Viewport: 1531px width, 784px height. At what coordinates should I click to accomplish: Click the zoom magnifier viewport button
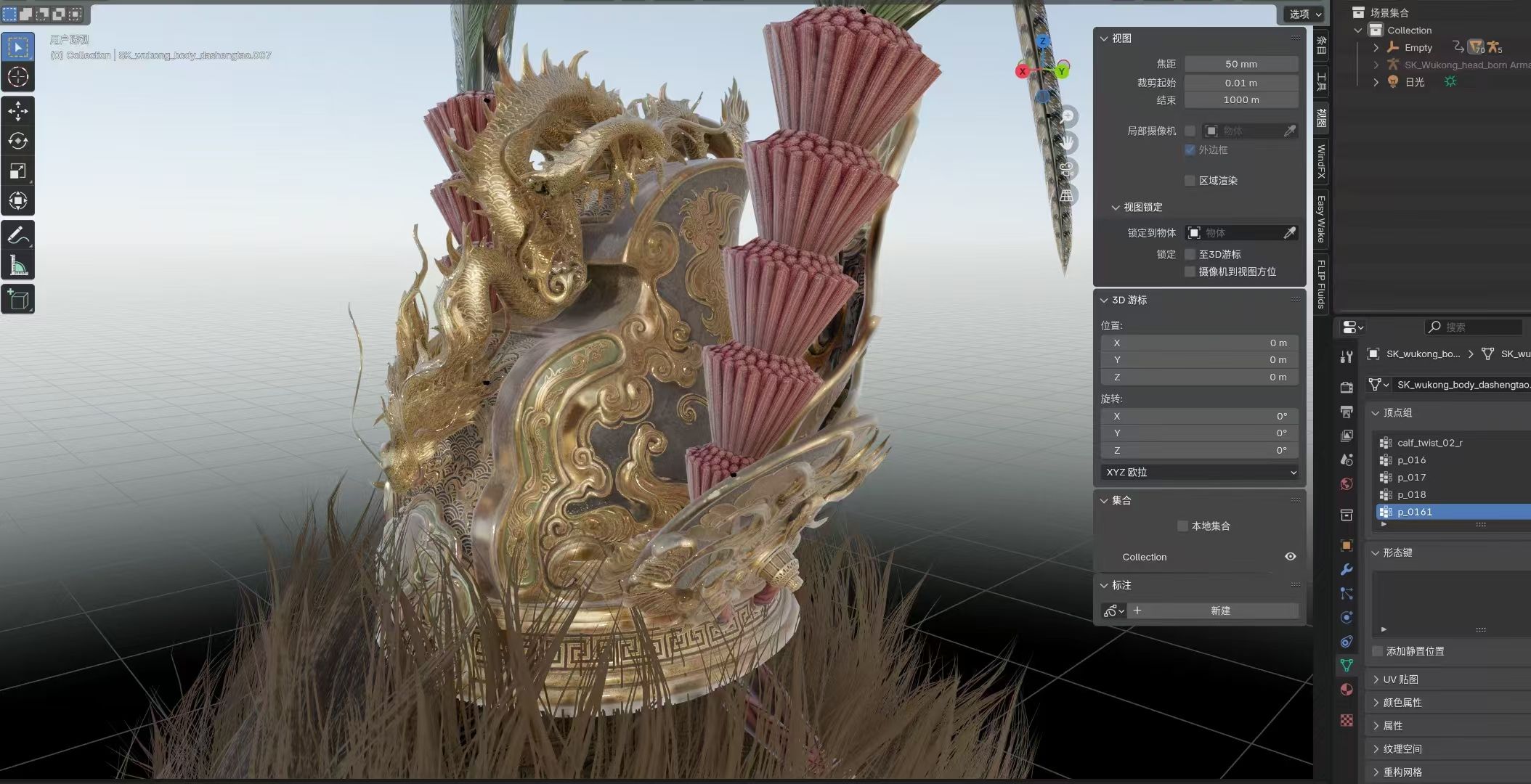click(x=1067, y=116)
